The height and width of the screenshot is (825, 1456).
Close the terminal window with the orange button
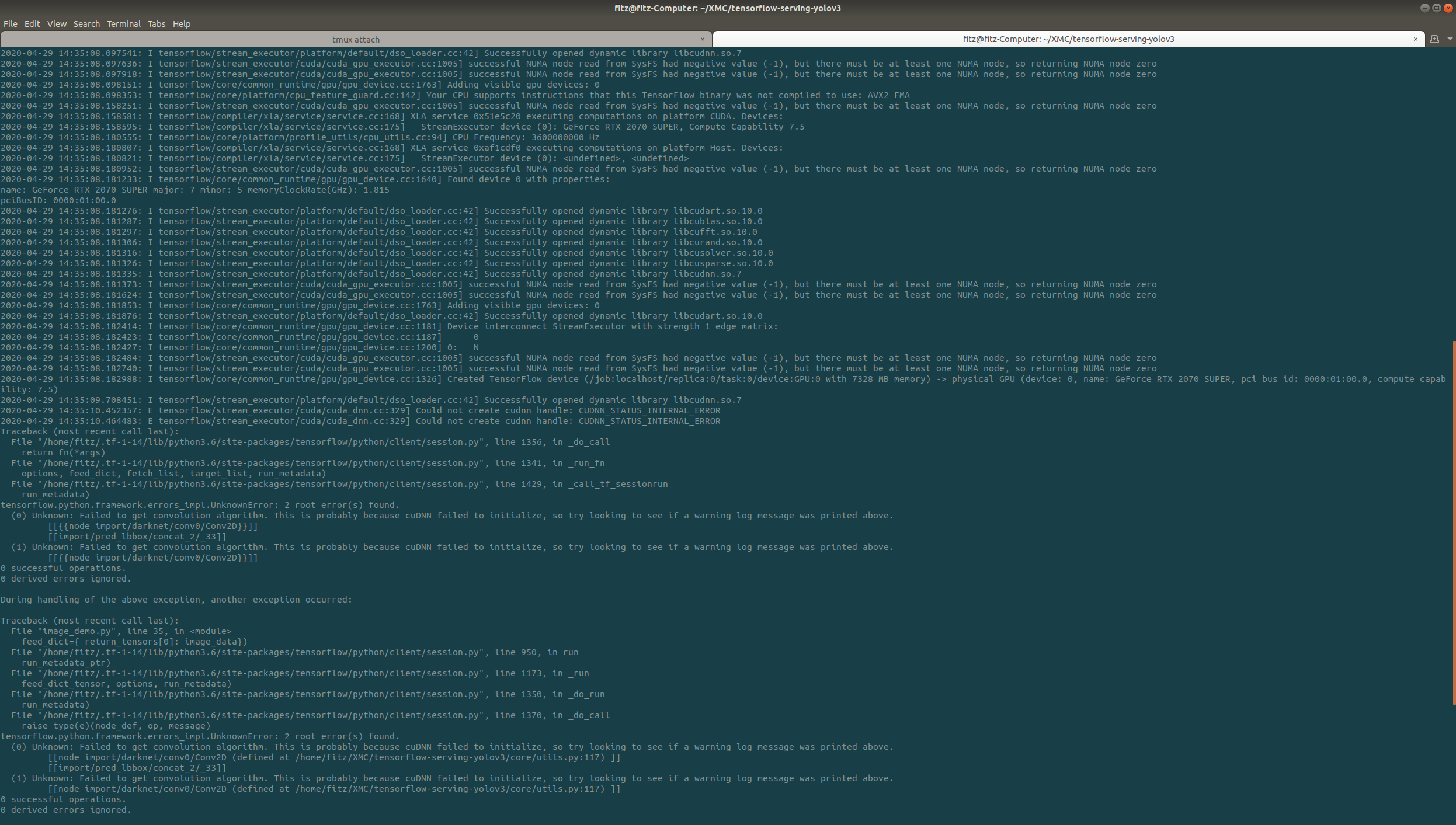point(1448,8)
